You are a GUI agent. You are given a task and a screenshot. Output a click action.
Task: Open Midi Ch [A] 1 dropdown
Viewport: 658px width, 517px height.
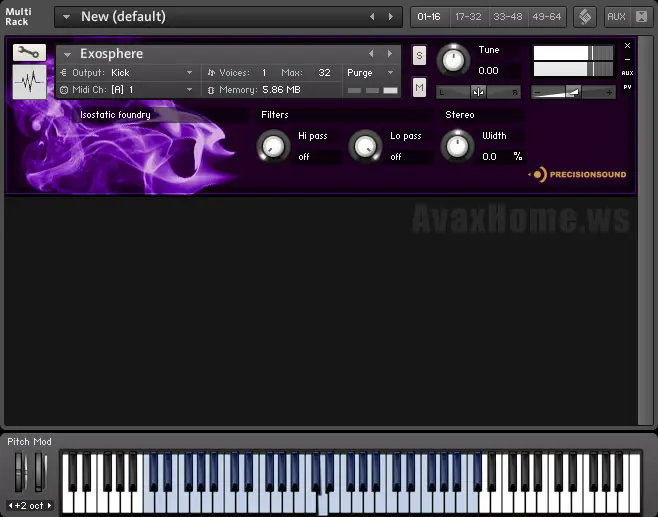190,90
